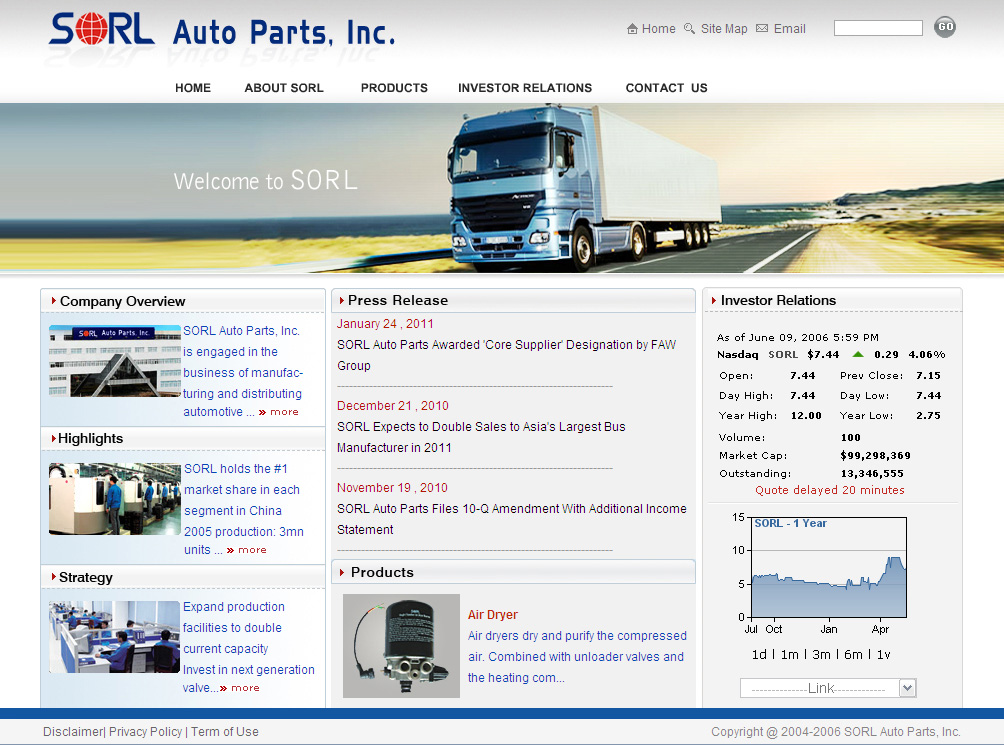Select the 3m chart range
Image resolution: width=1004 pixels, height=745 pixels.
(x=822, y=655)
